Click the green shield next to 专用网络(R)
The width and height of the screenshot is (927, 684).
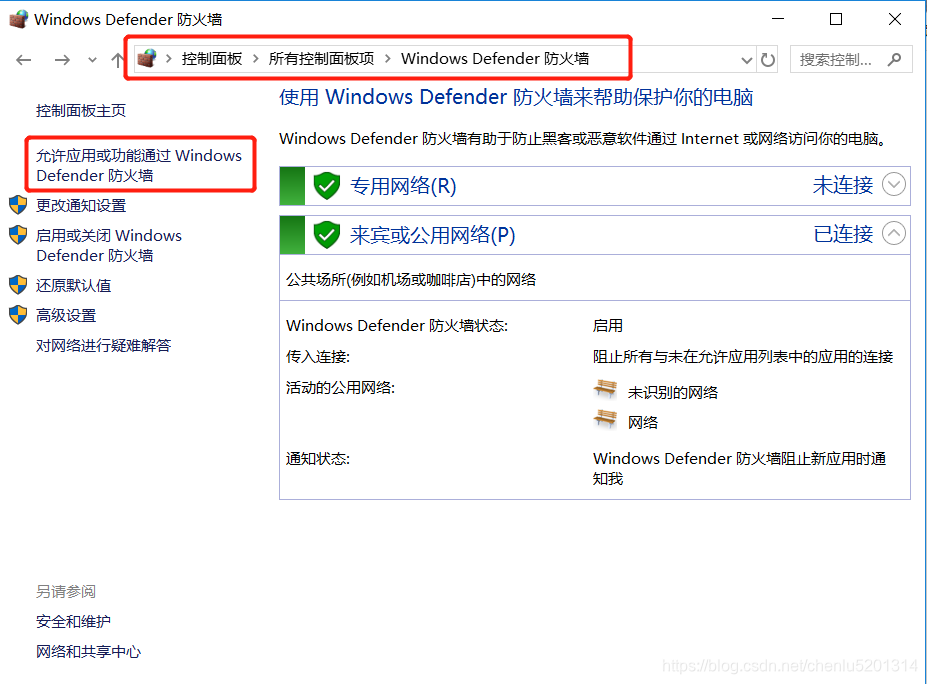pyautogui.click(x=327, y=186)
